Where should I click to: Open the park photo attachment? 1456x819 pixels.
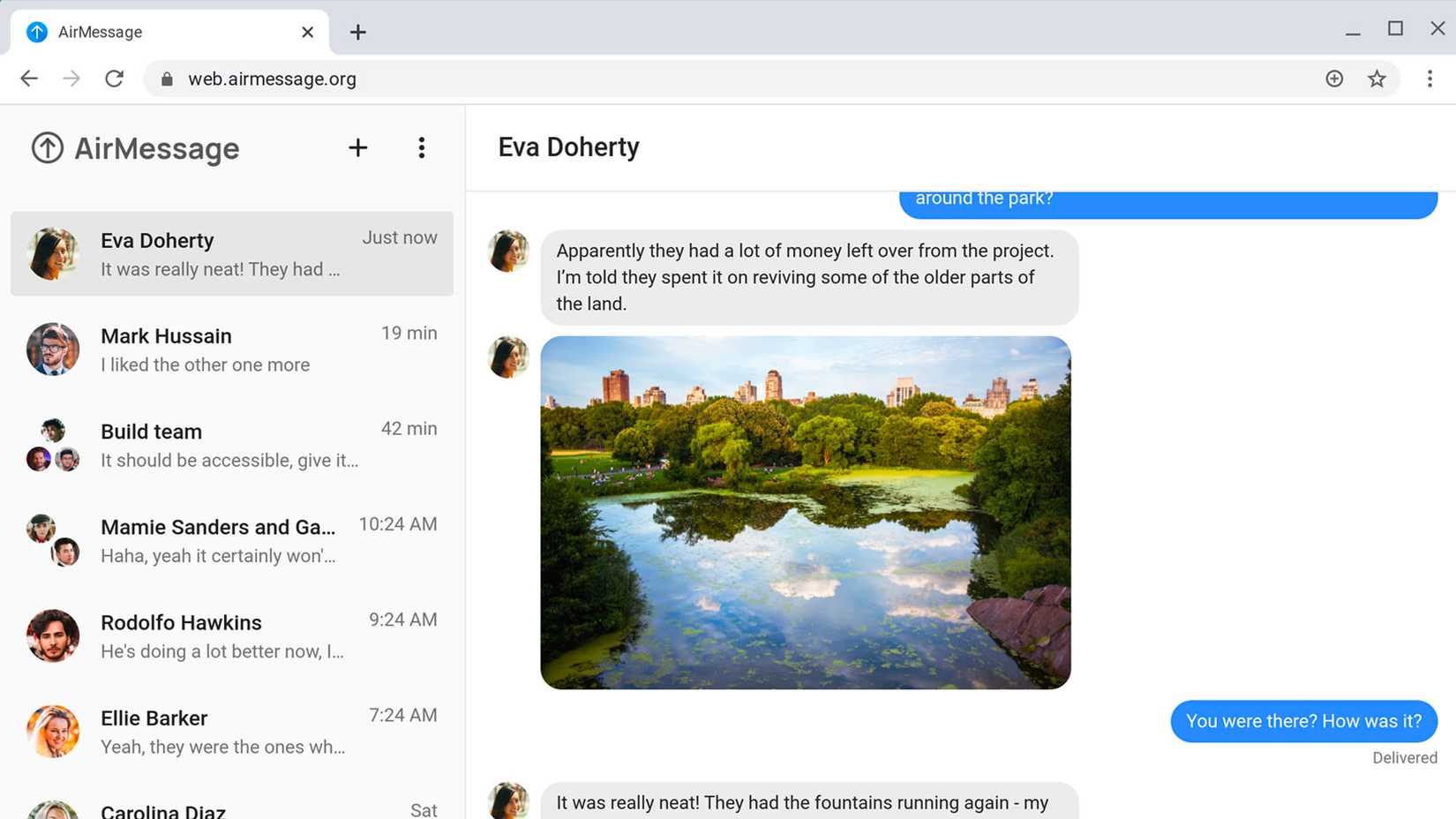[805, 512]
